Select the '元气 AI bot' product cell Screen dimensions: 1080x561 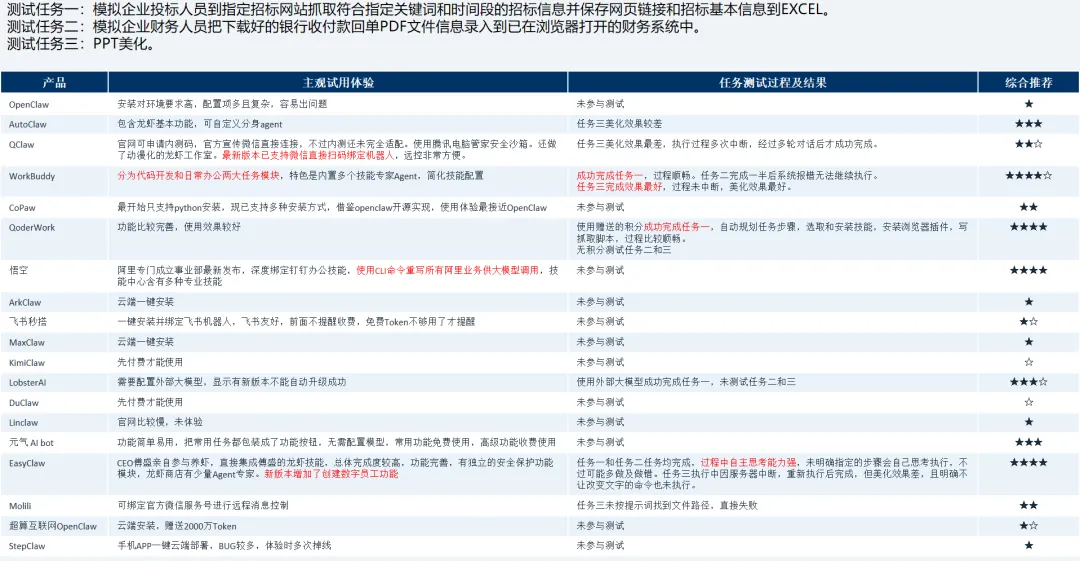click(x=31, y=442)
